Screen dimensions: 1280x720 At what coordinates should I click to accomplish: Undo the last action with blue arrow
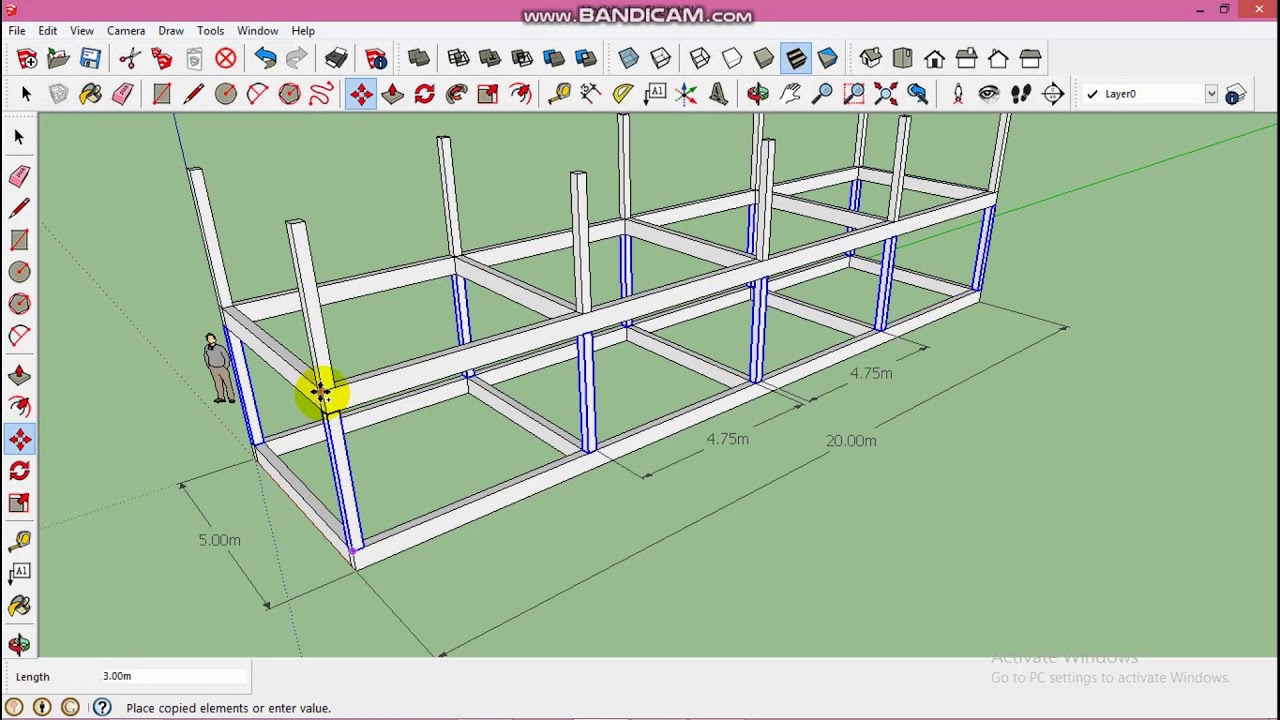coord(265,58)
